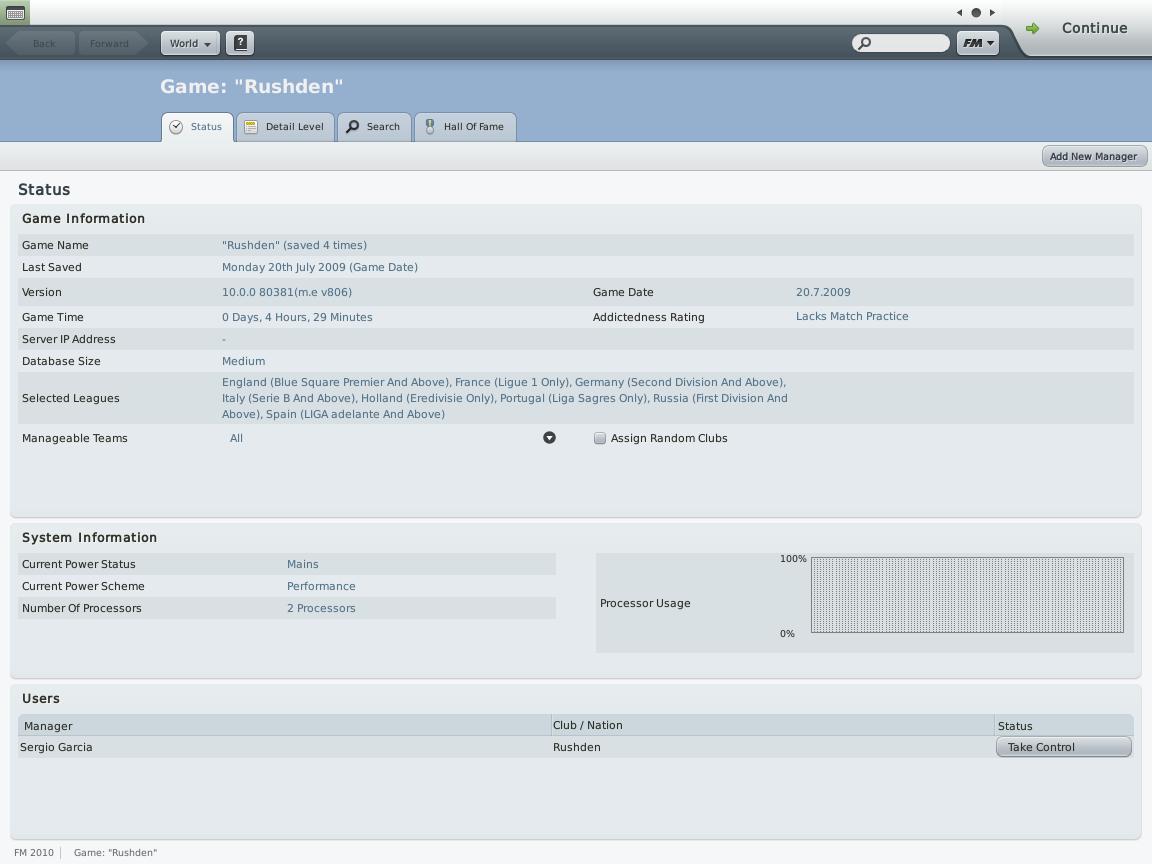
Task: Click the small left arrow above Continue
Action: 959,13
